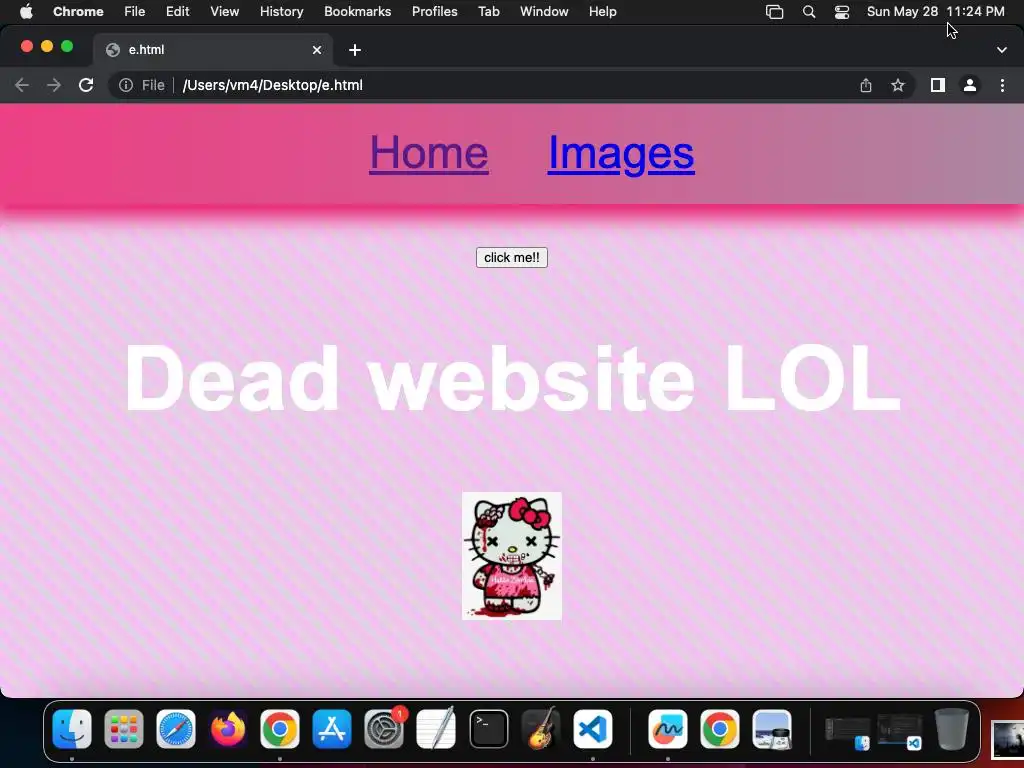1024x768 pixels.
Task: Open the Chrome profile avatar button
Action: (x=970, y=85)
